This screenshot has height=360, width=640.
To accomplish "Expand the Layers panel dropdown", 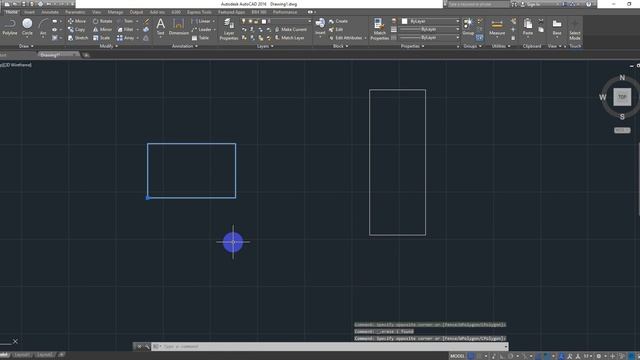I will click(265, 46).
